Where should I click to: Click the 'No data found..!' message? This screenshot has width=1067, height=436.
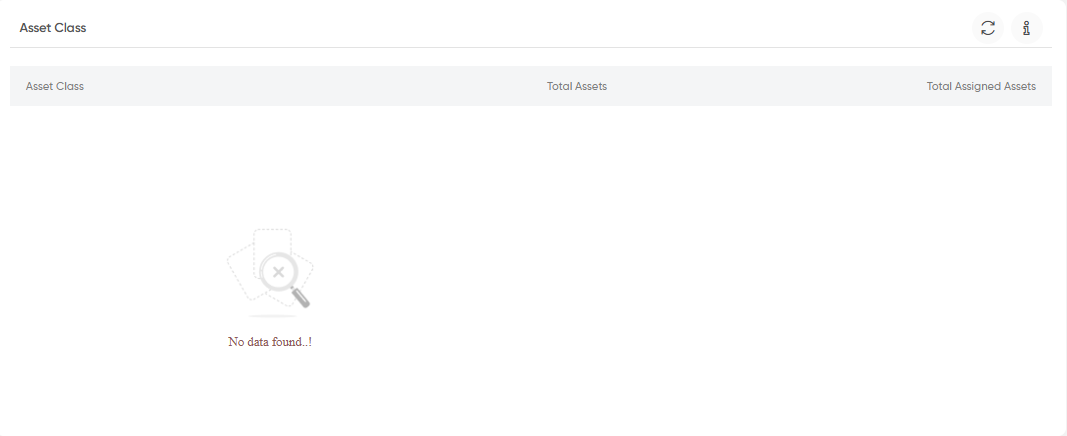270,342
